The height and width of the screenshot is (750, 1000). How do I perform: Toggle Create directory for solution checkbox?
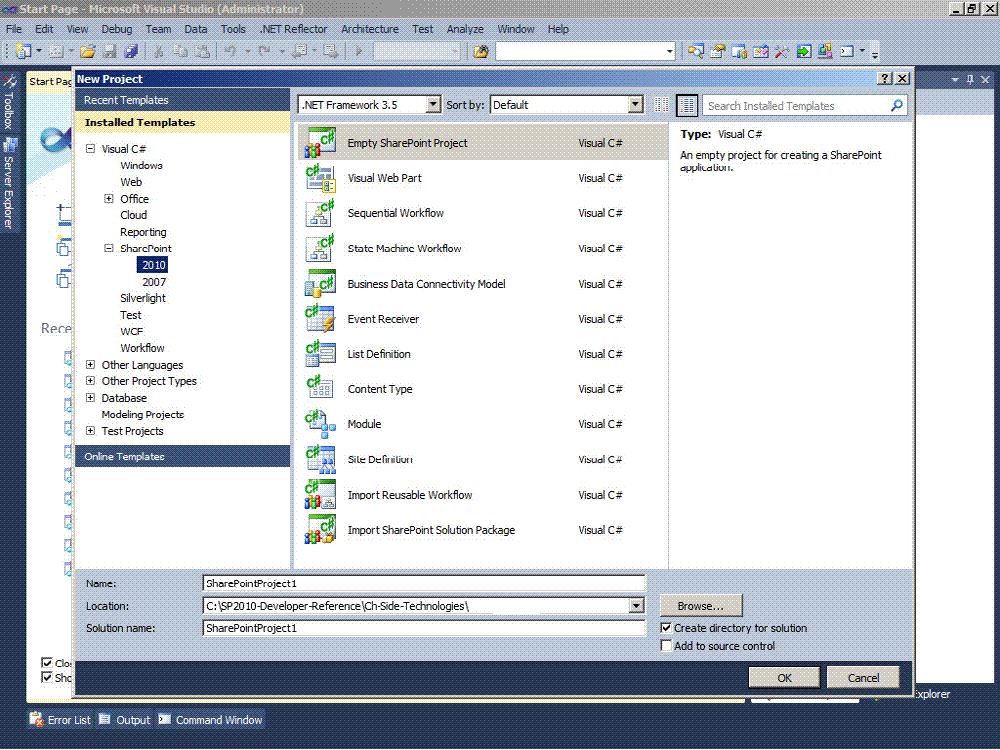(666, 628)
